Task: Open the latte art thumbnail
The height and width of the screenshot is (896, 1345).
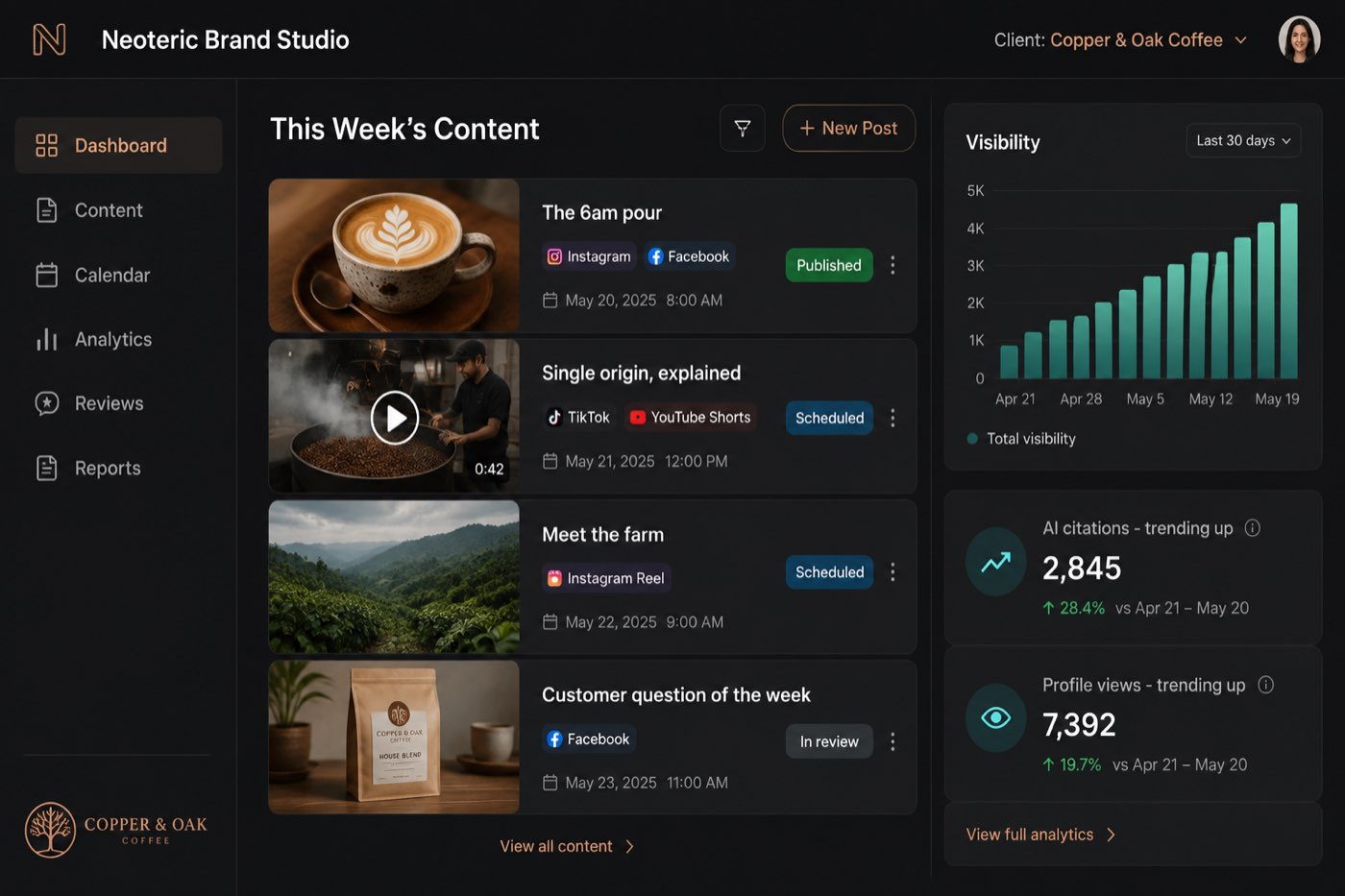Action: point(394,255)
